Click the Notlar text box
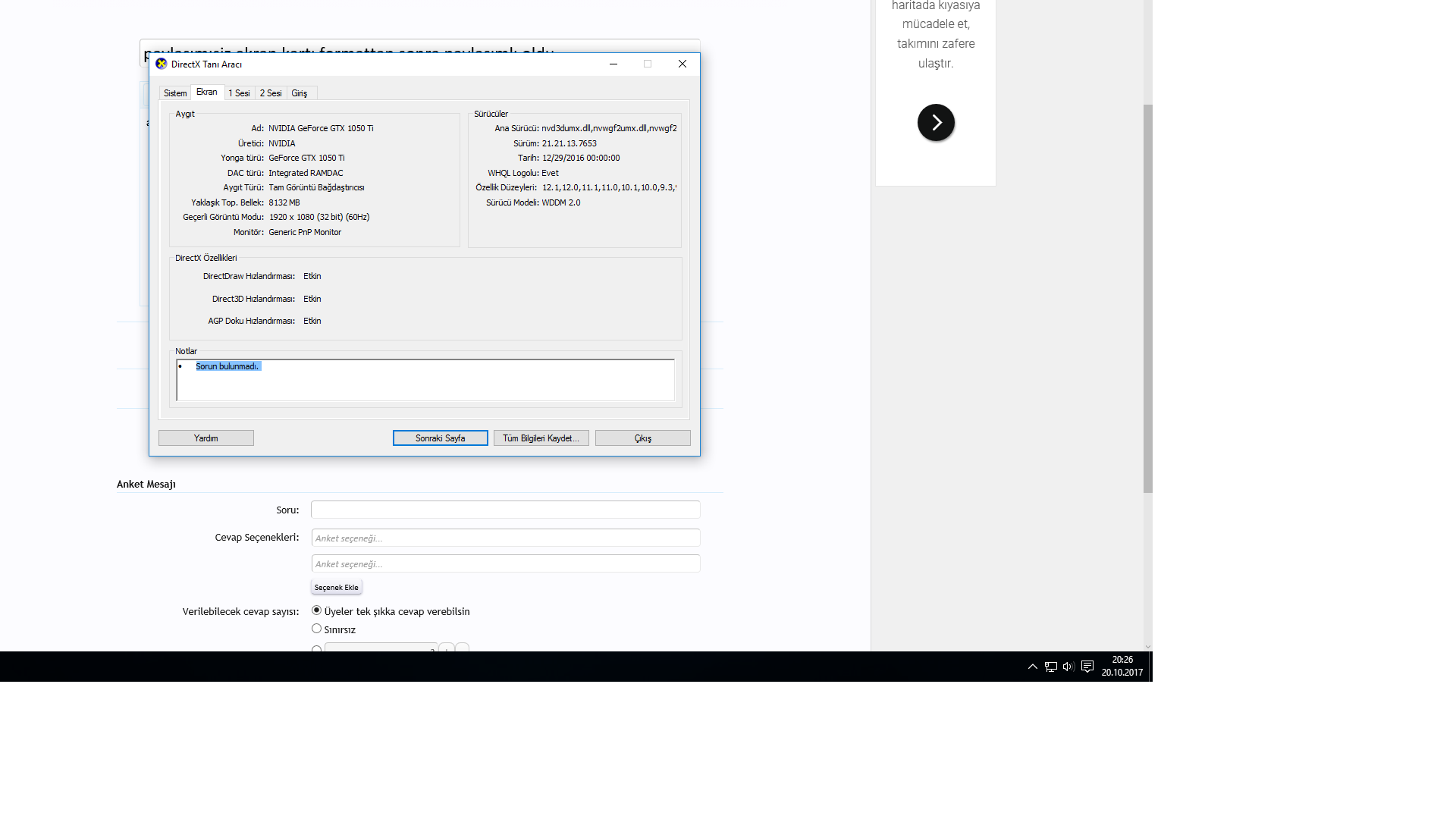This screenshot has width=1456, height=819. click(x=425, y=380)
